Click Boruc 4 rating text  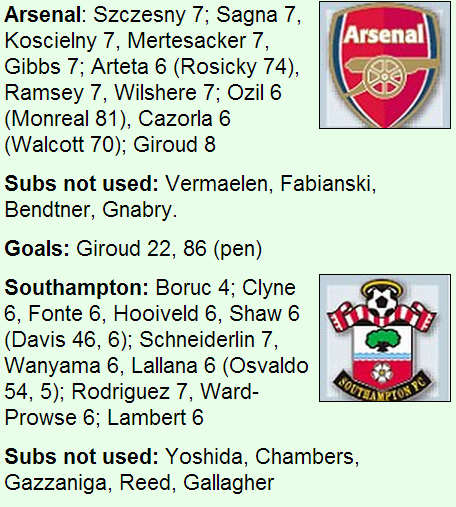point(193,288)
